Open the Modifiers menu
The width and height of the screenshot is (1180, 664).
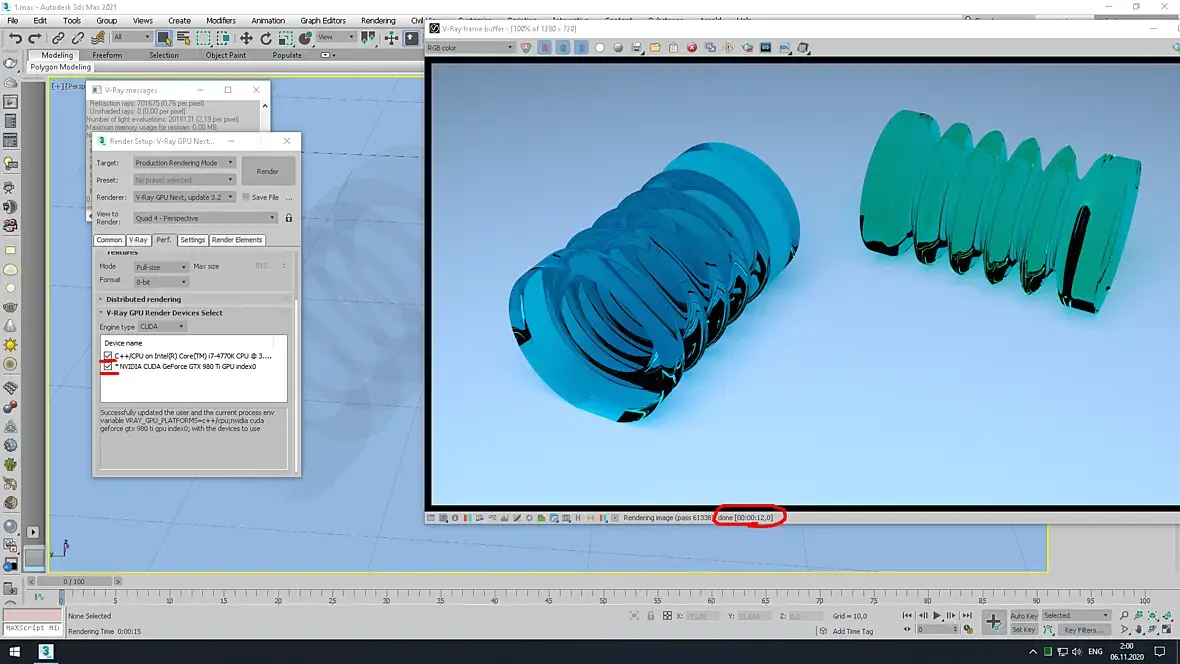tap(221, 20)
